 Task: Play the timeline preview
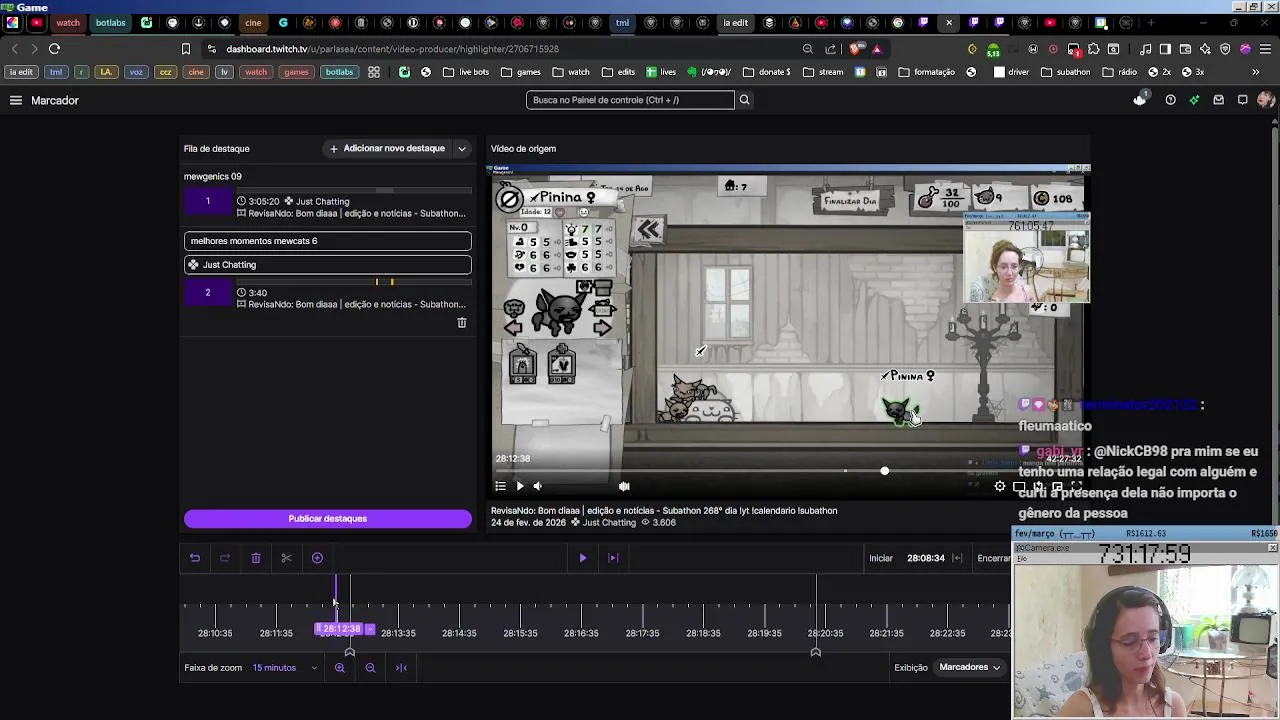(583, 558)
